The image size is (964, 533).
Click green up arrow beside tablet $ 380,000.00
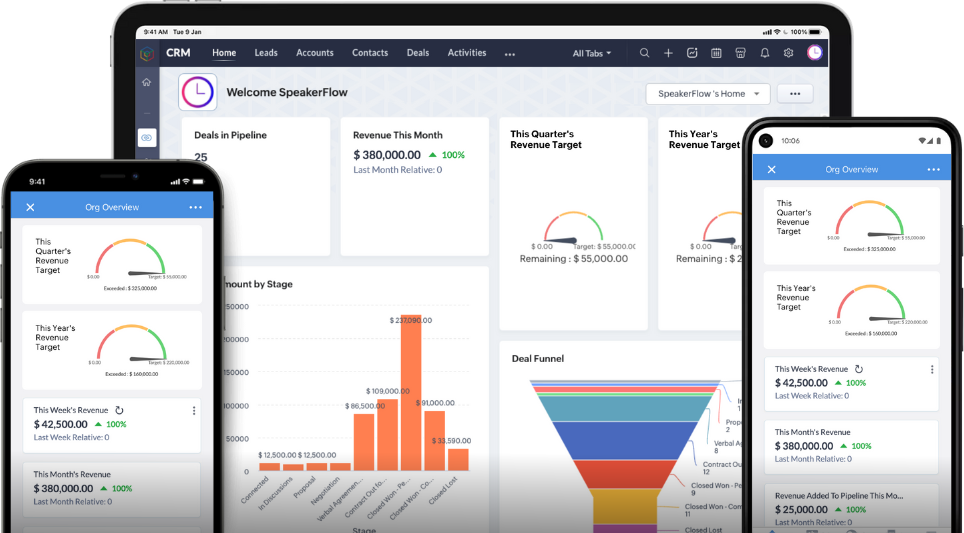click(433, 155)
